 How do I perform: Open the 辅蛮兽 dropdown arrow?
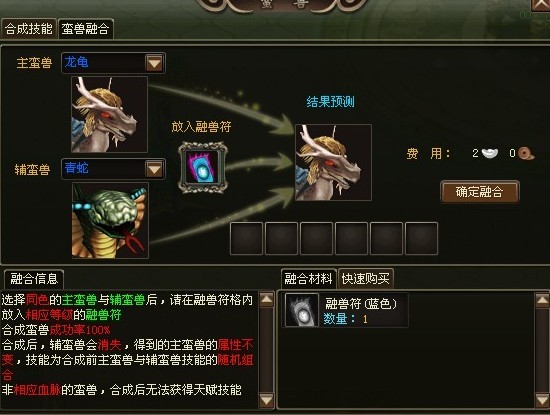[154, 169]
